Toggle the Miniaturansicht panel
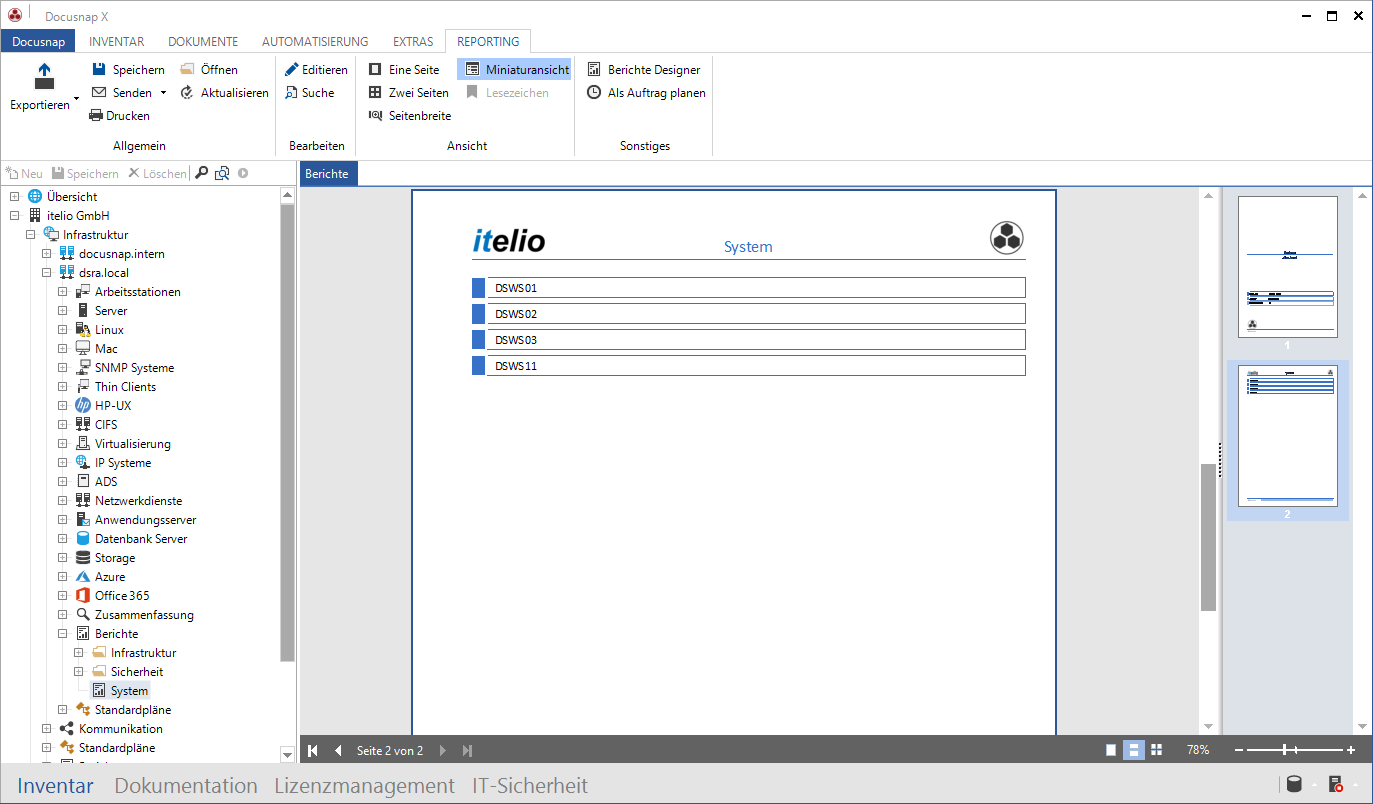Viewport: 1373px width, 804px height. click(514, 70)
